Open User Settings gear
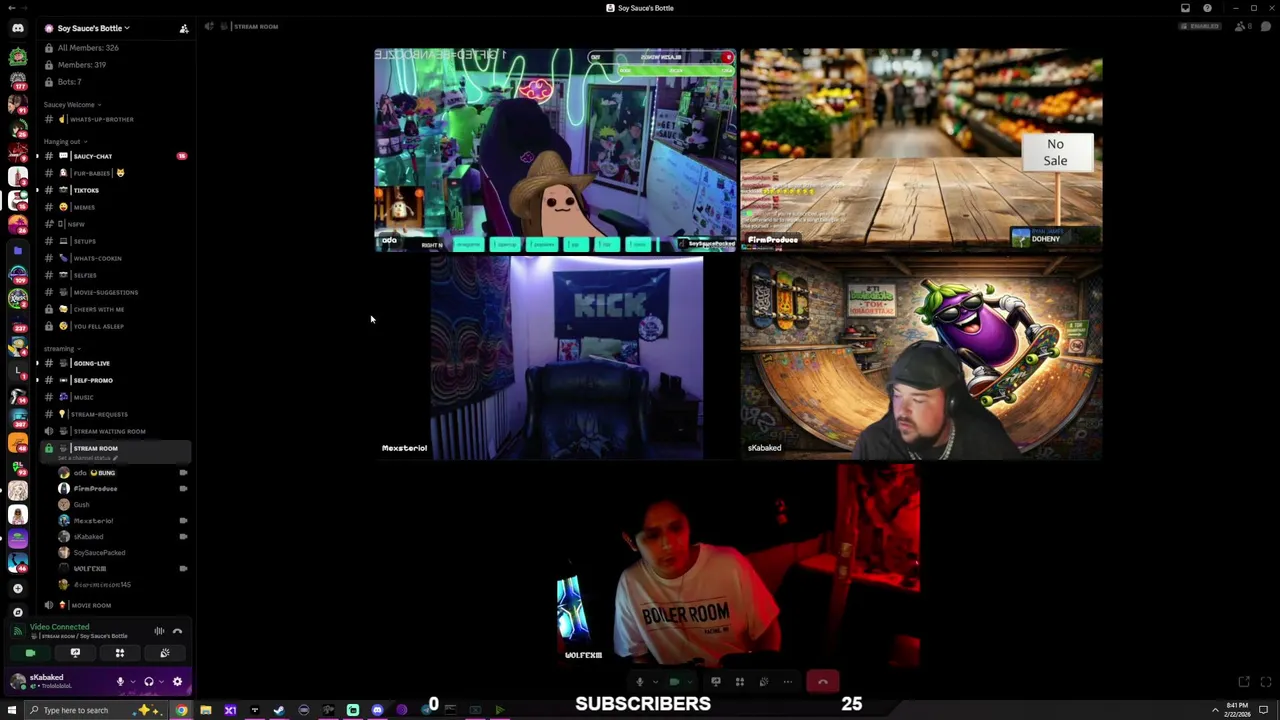The image size is (1280, 720). (x=177, y=682)
